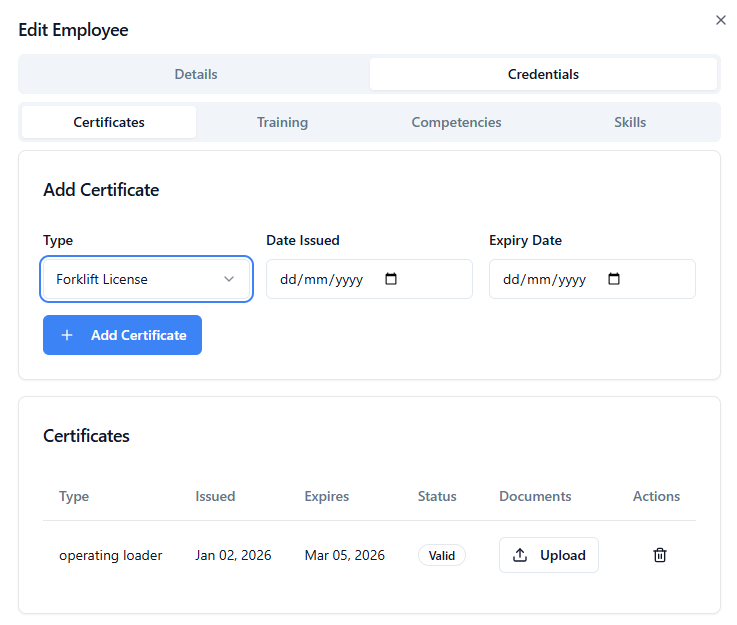The height and width of the screenshot is (625, 737).
Task: Click into the Date Issued text field
Action: [x=320, y=279]
